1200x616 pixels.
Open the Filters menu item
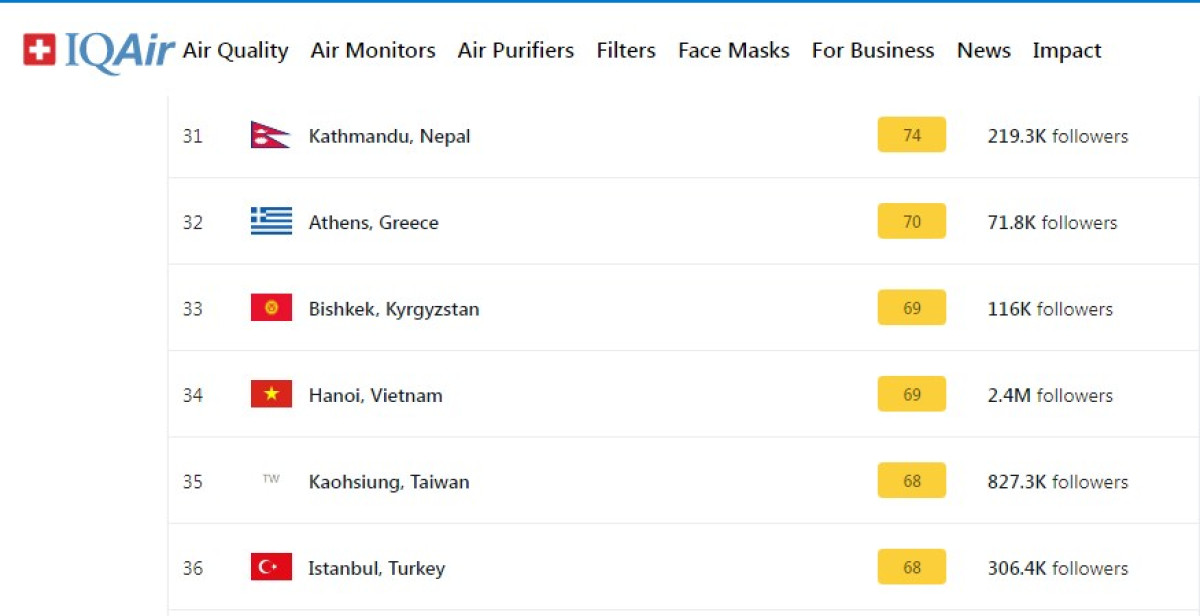coord(626,51)
